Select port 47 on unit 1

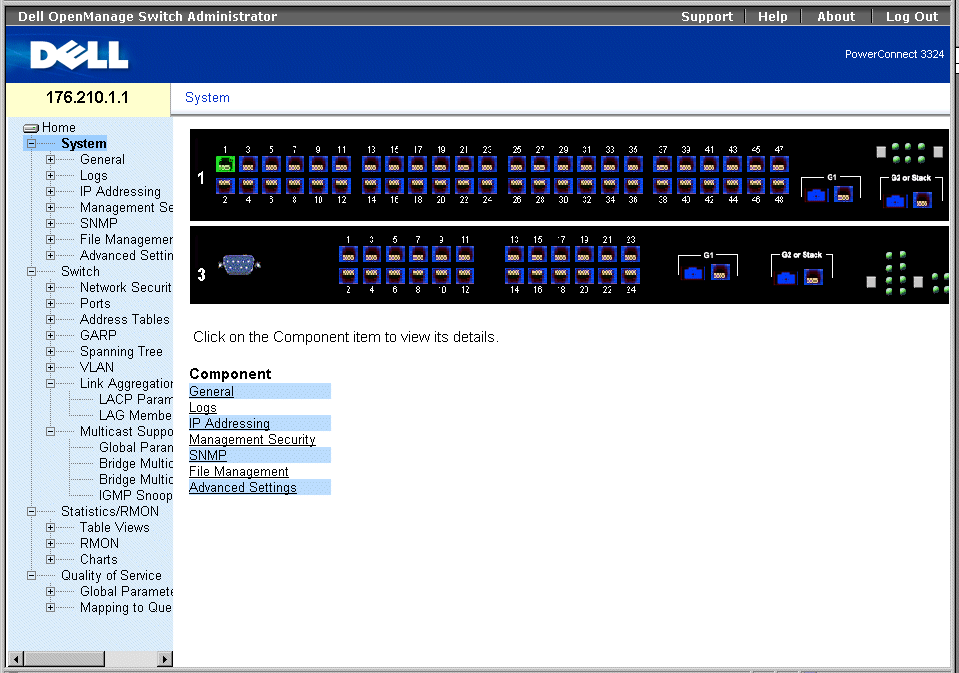779,164
